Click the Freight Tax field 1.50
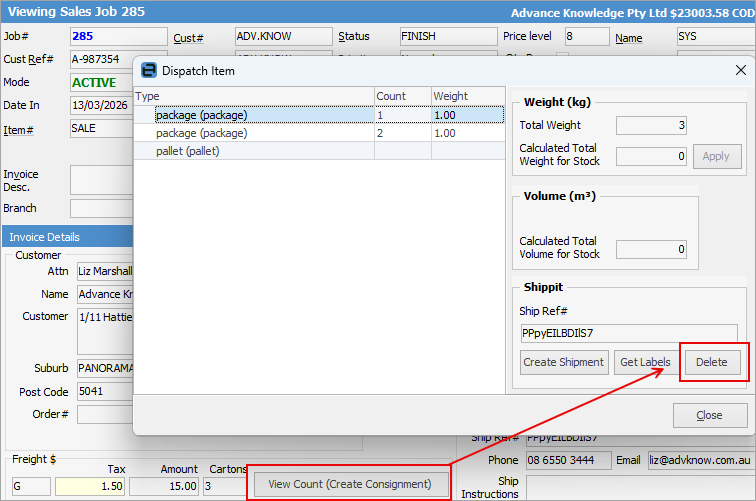The image size is (756, 501). click(x=90, y=486)
